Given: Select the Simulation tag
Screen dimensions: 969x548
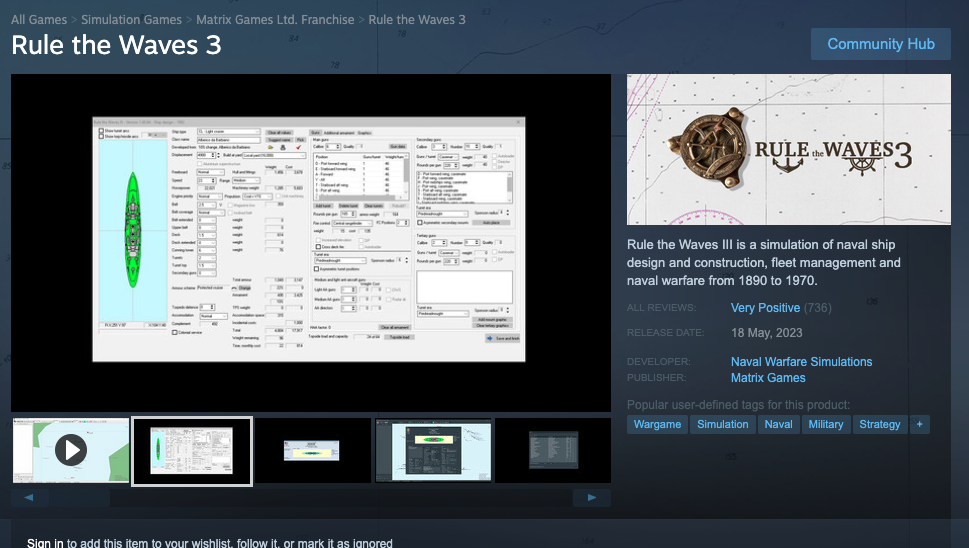Looking at the screenshot, I should (722, 424).
